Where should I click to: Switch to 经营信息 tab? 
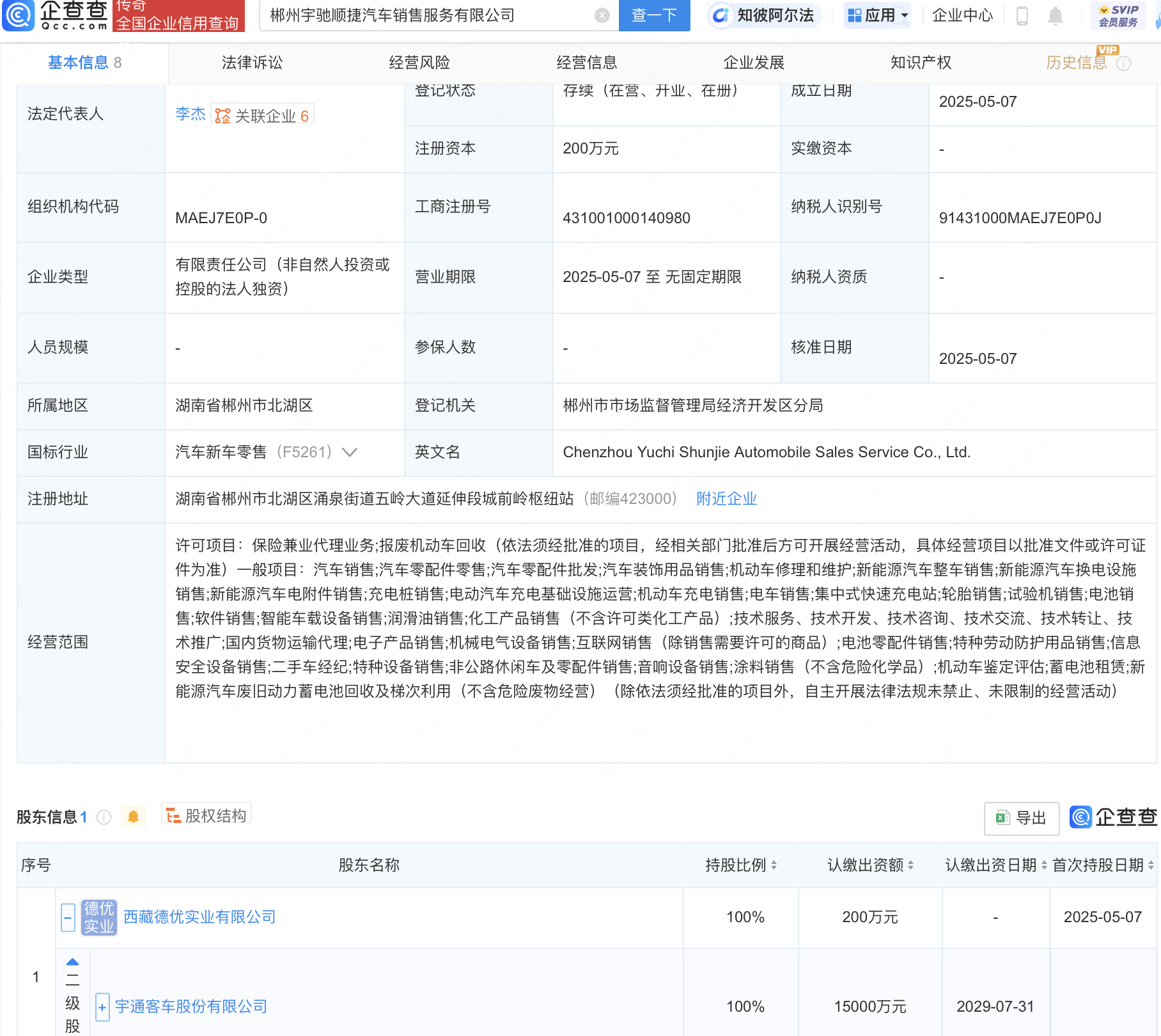pyautogui.click(x=587, y=63)
